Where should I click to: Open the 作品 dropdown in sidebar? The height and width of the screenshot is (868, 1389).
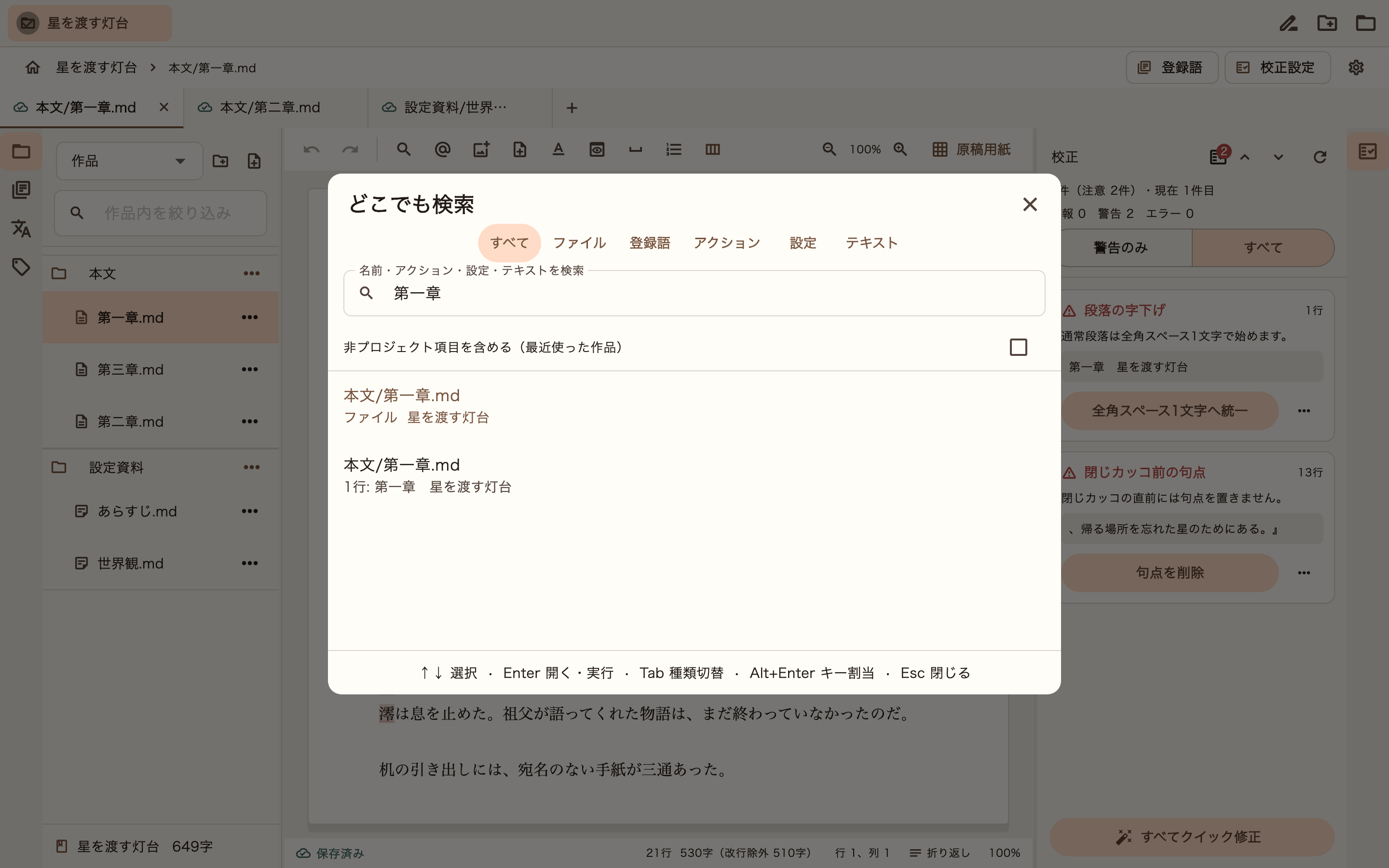[x=129, y=162]
